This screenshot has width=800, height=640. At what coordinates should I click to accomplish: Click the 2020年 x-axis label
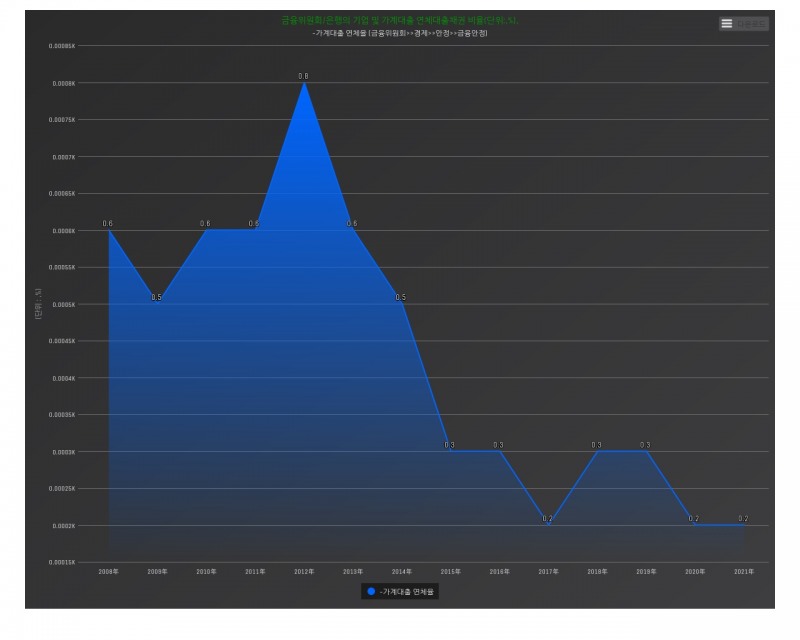pyautogui.click(x=694, y=571)
